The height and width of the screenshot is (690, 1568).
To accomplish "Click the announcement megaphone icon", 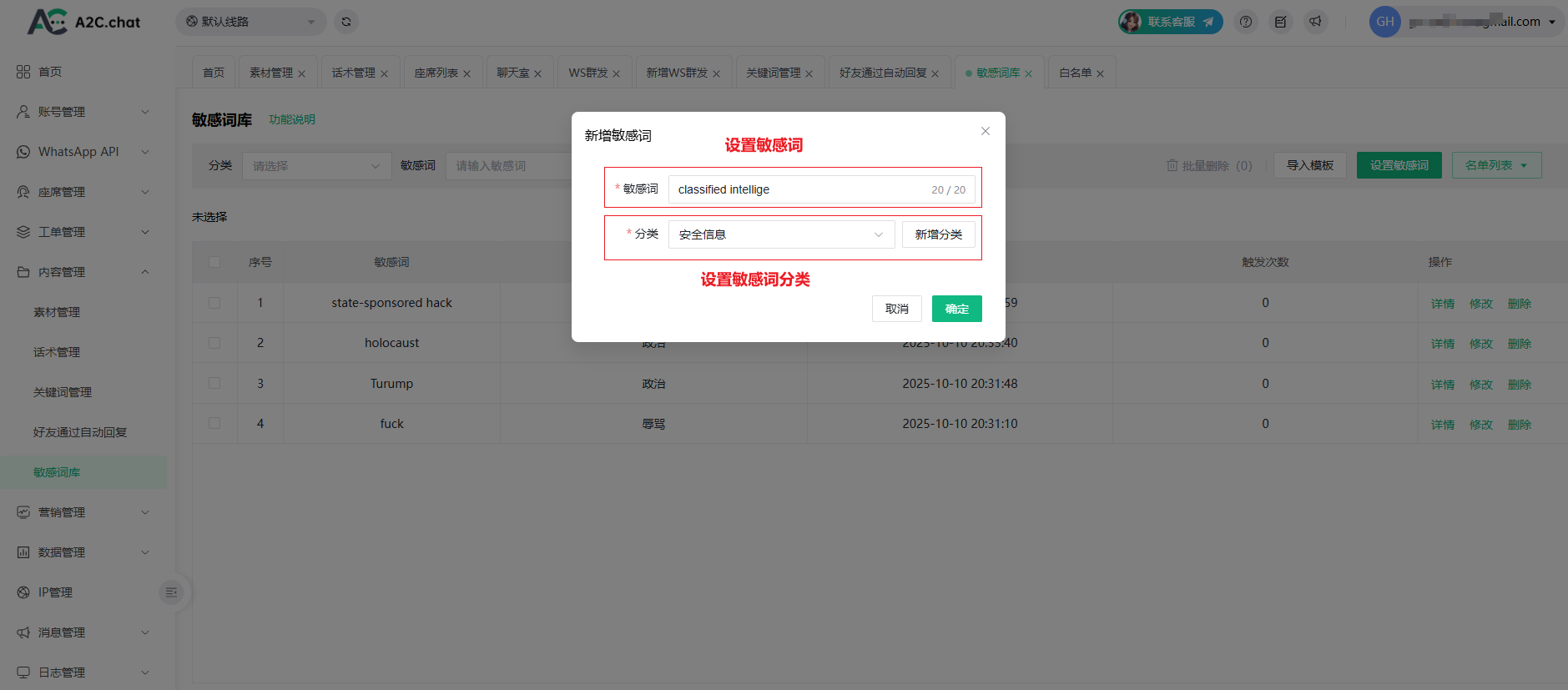I will [1315, 22].
